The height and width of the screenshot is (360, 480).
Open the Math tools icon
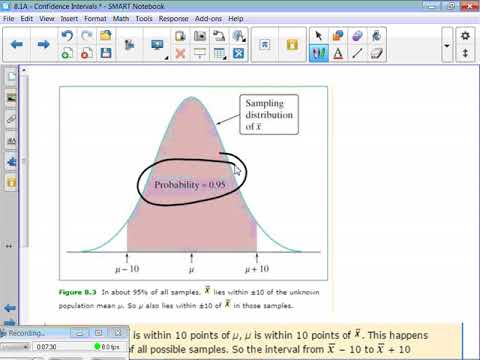pyautogui.click(x=265, y=44)
